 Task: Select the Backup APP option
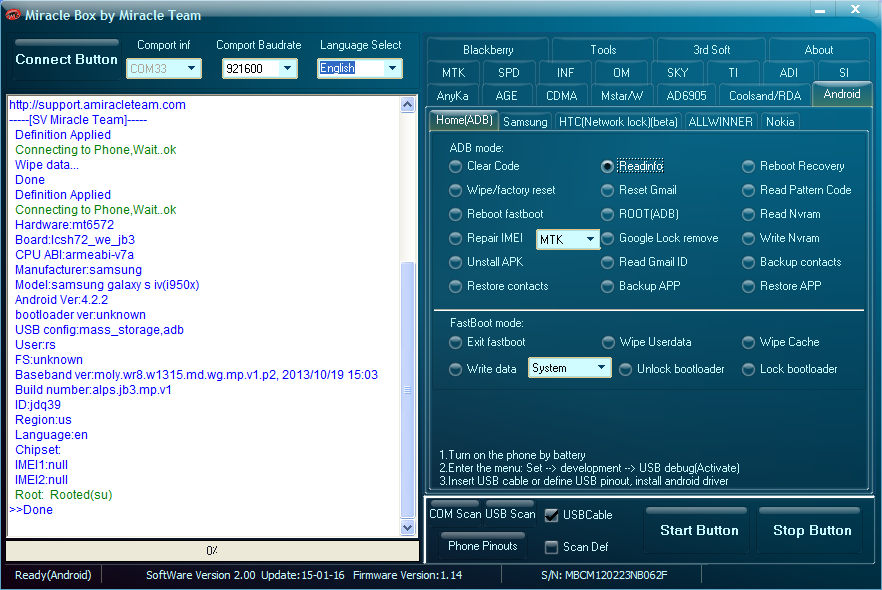pos(641,286)
